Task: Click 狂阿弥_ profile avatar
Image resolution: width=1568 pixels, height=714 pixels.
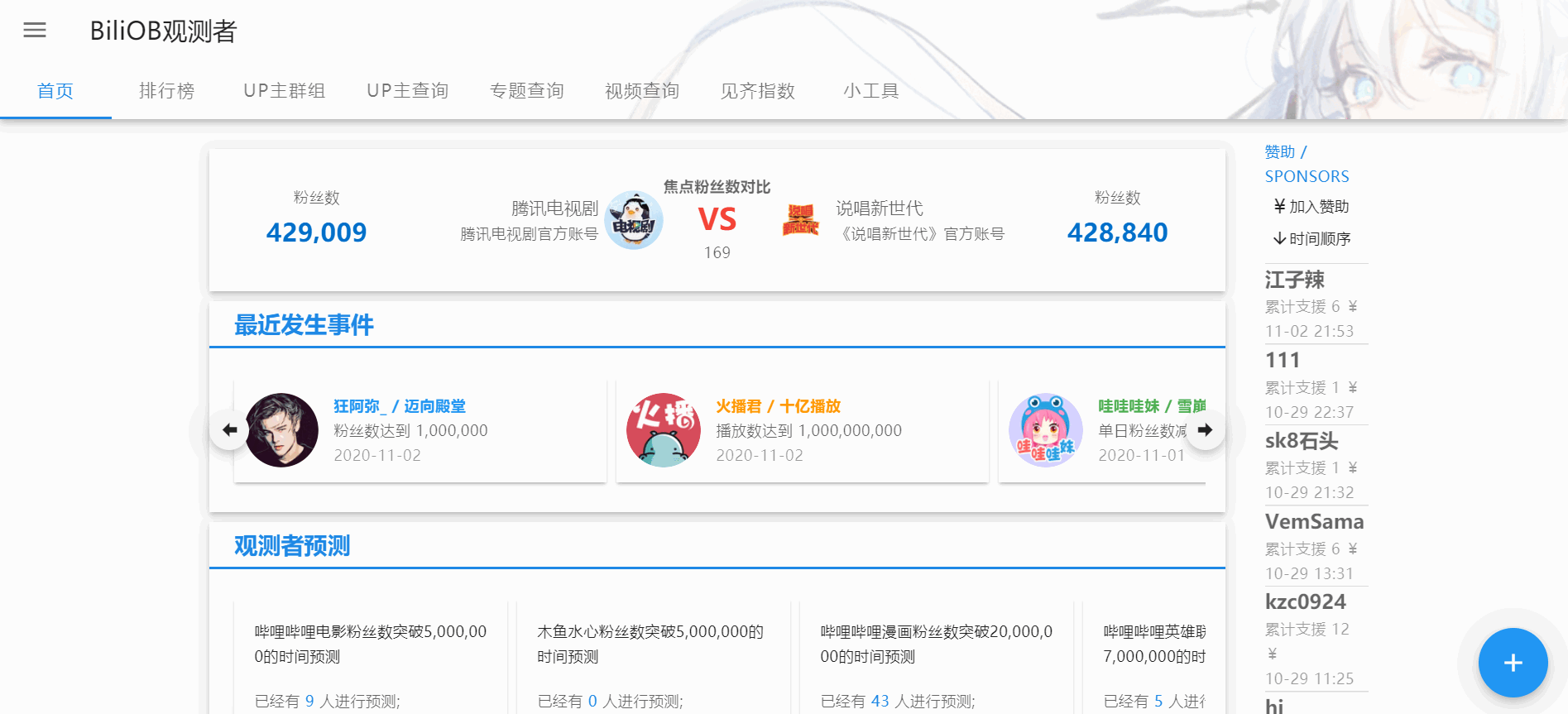Action: (x=281, y=430)
